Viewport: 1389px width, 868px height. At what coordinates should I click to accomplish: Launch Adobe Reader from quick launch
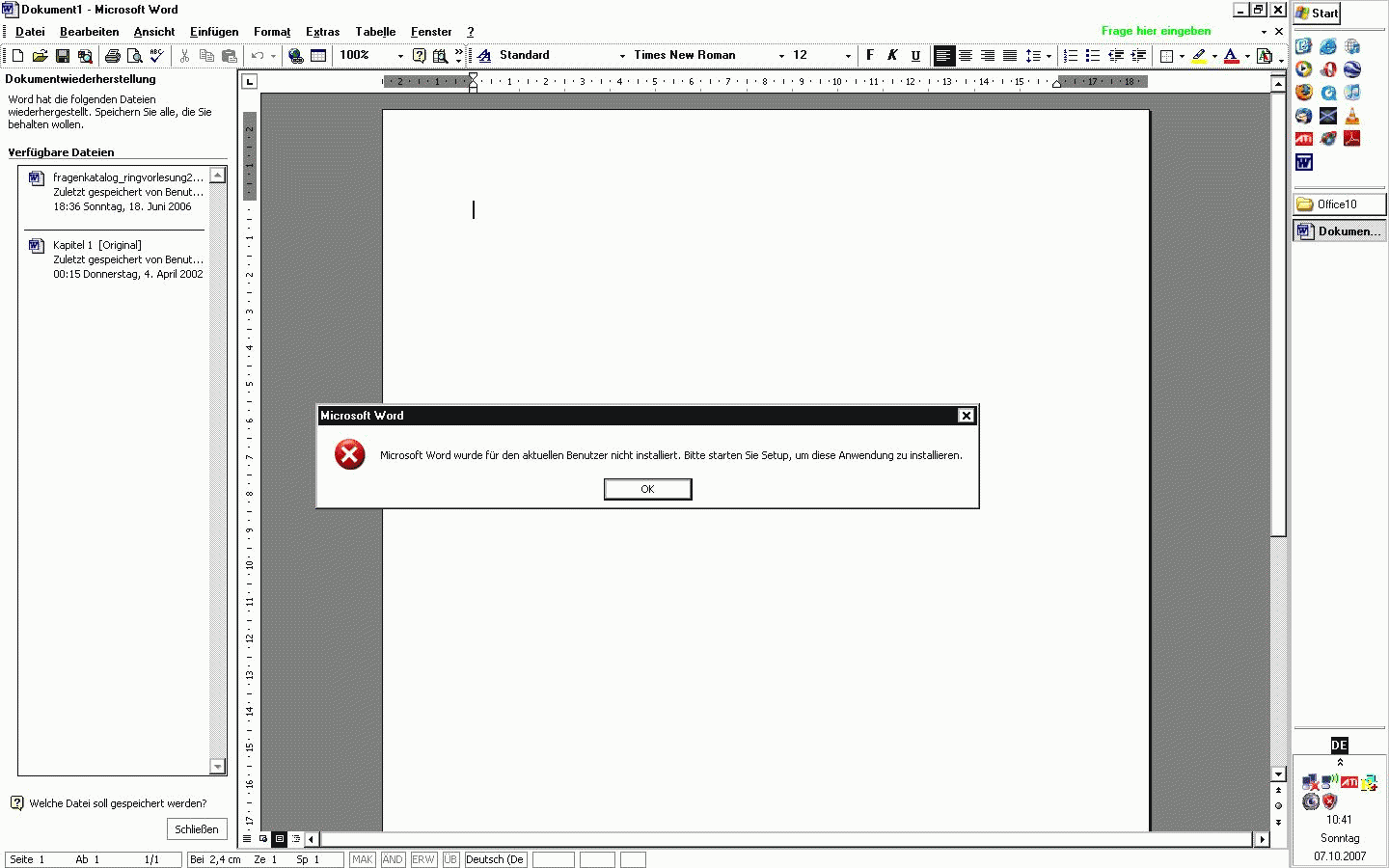click(1352, 139)
